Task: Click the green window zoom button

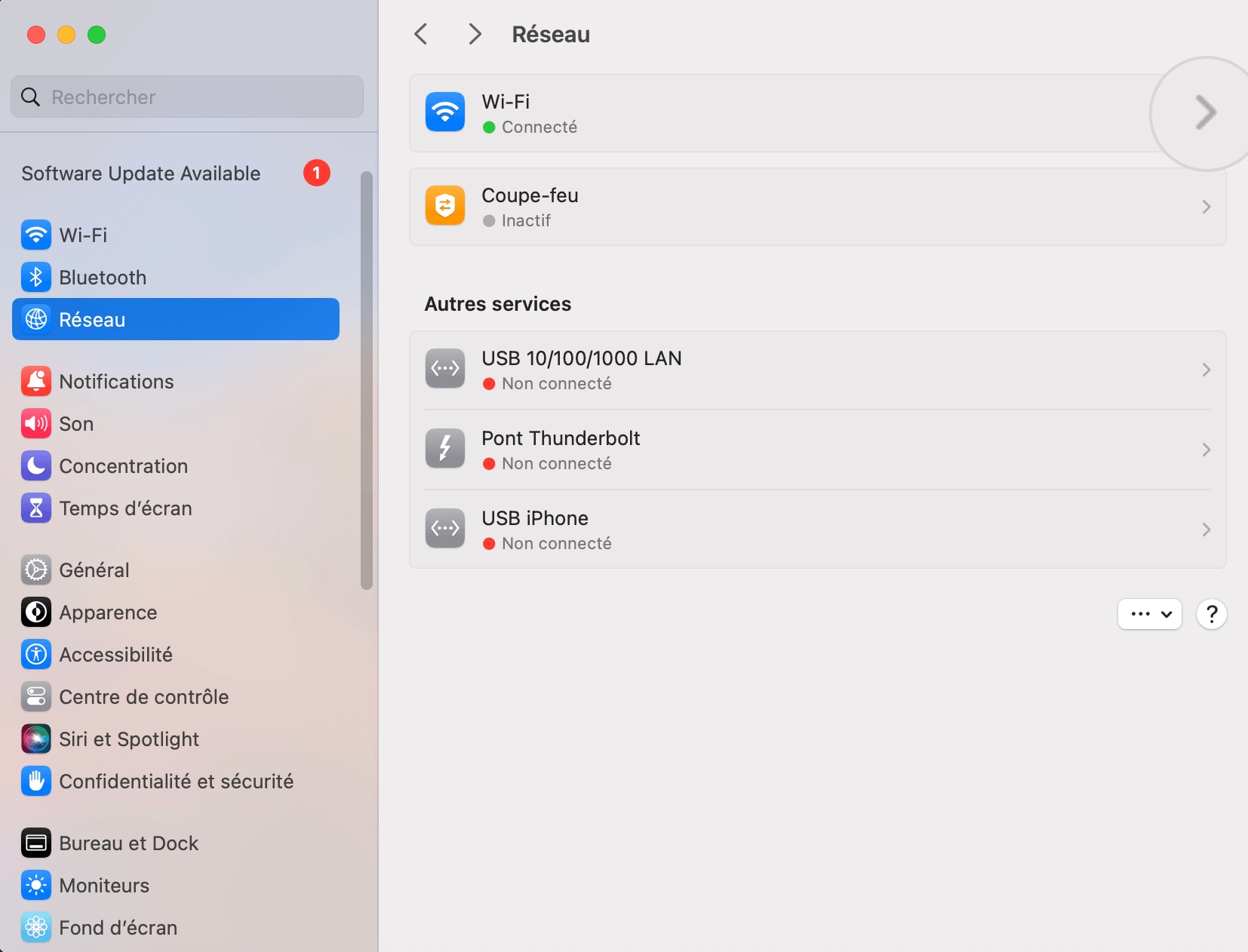Action: [97, 35]
